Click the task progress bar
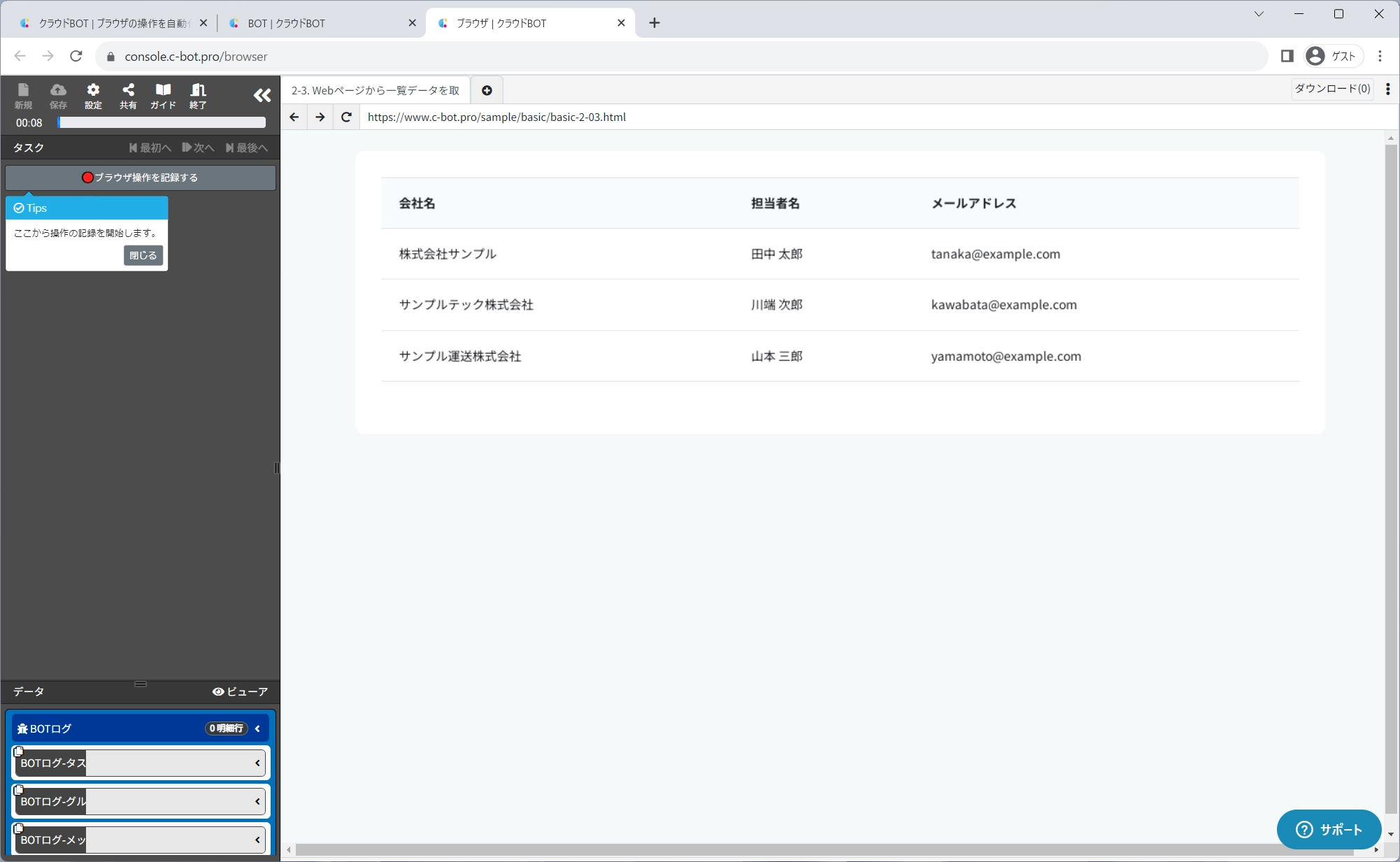 click(x=162, y=122)
